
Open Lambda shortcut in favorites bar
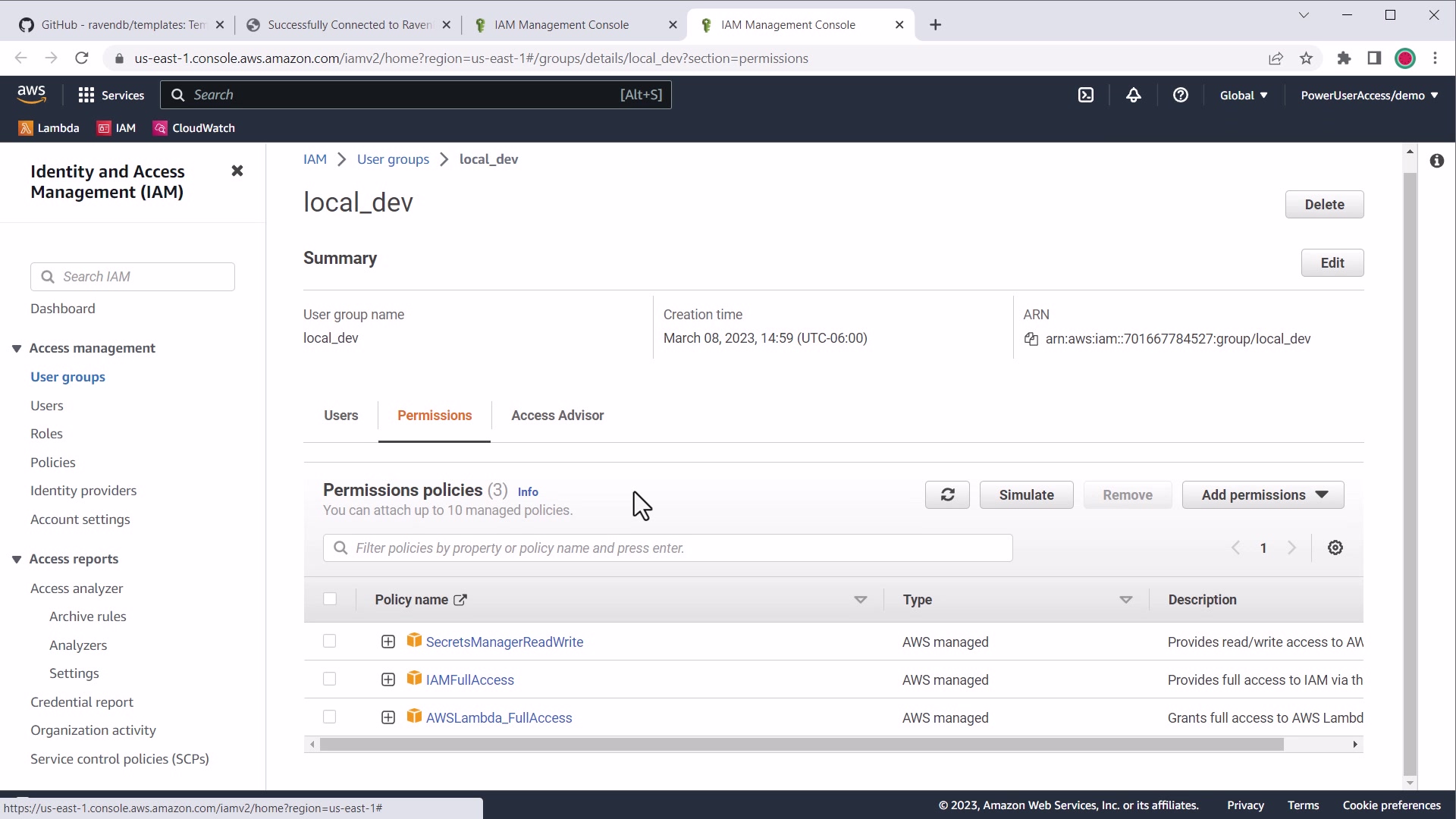[49, 128]
